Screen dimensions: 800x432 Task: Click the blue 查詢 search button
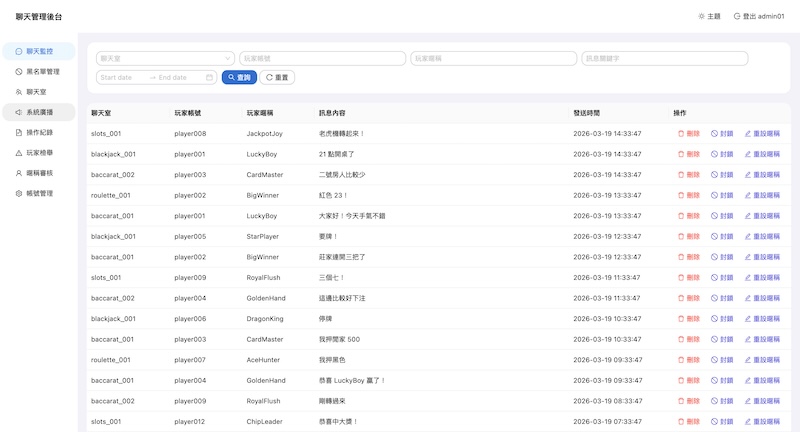click(x=239, y=78)
